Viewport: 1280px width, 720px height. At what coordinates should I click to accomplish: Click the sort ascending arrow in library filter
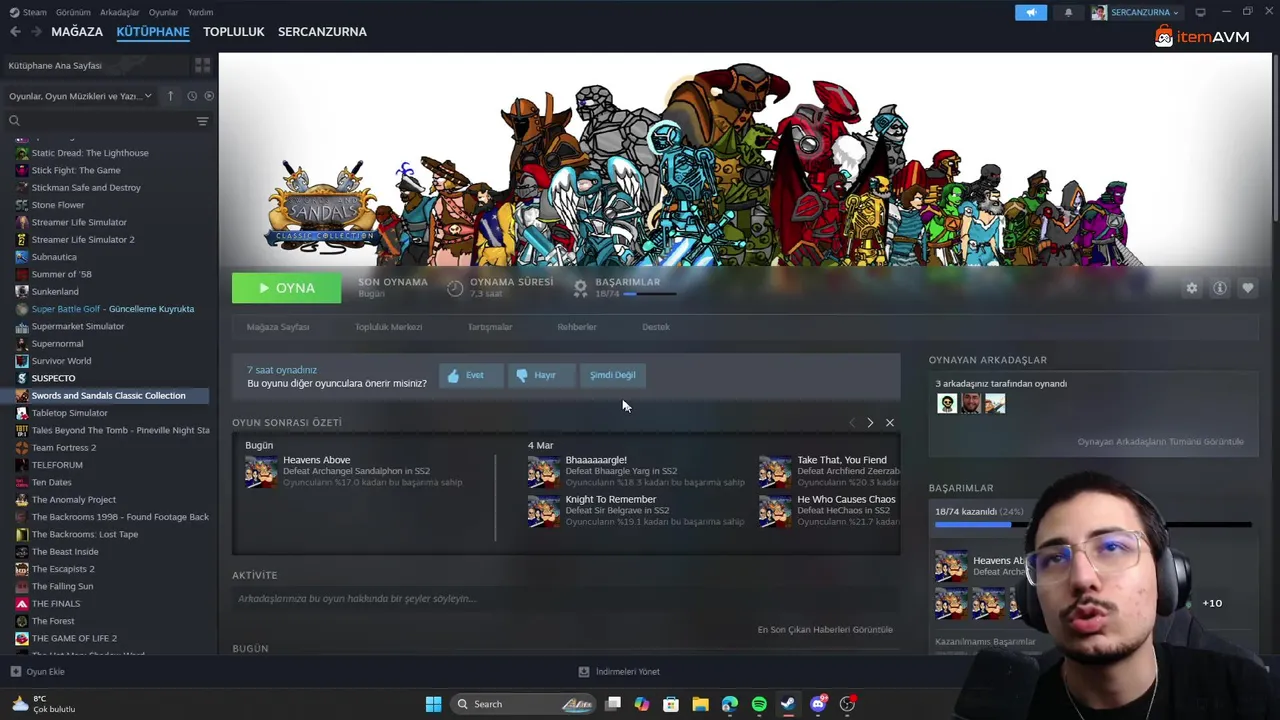[x=170, y=96]
